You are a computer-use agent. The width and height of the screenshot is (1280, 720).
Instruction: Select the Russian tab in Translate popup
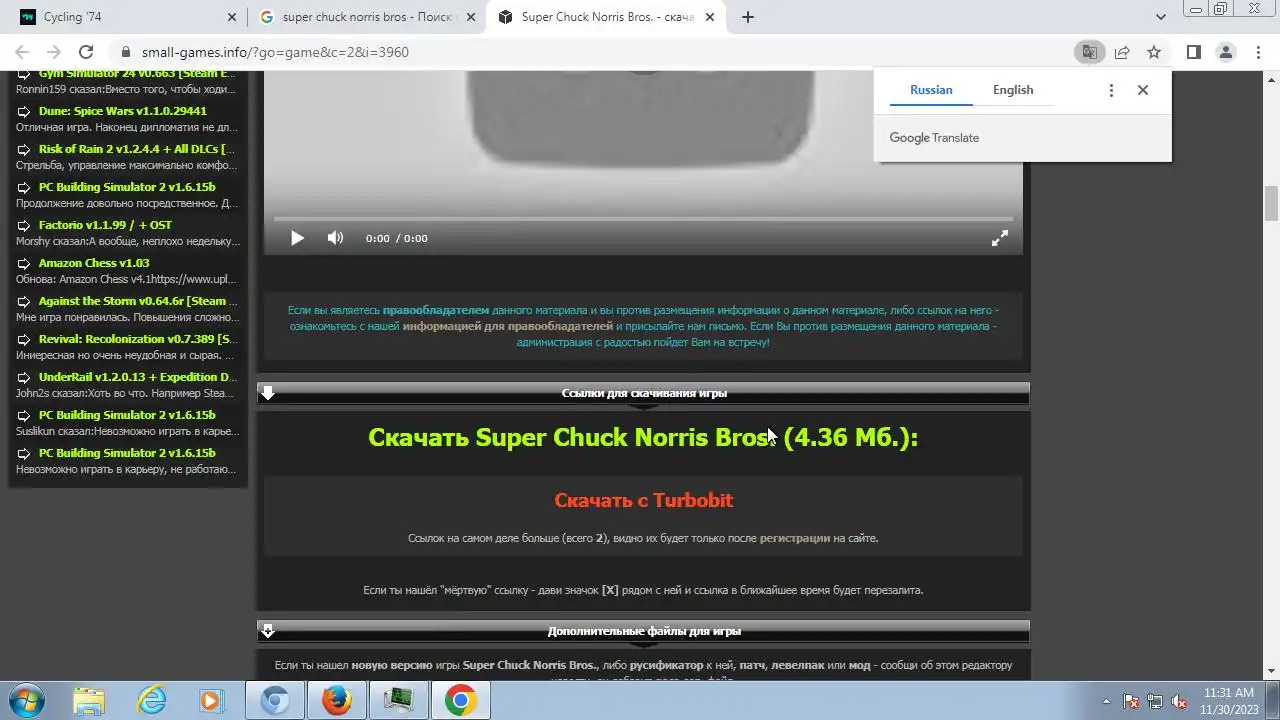pos(931,90)
